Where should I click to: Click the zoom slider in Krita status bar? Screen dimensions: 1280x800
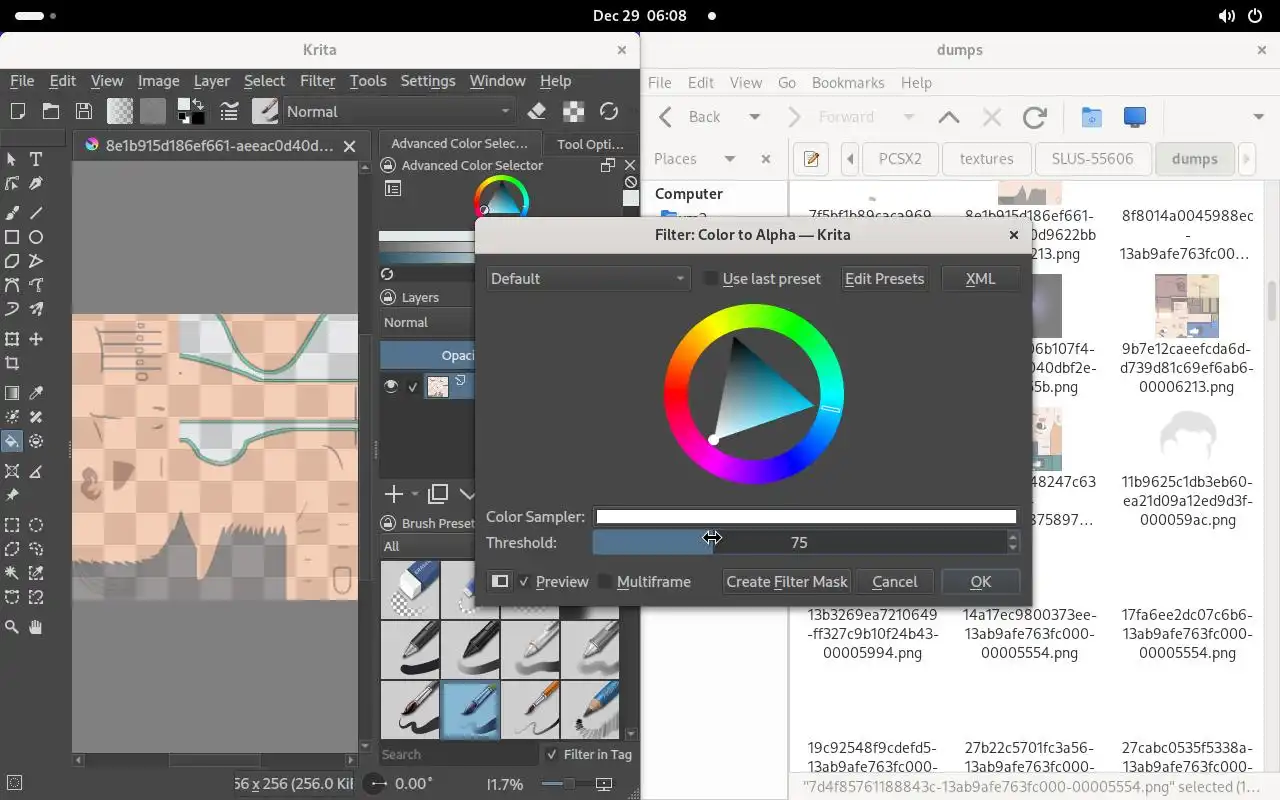tap(567, 784)
